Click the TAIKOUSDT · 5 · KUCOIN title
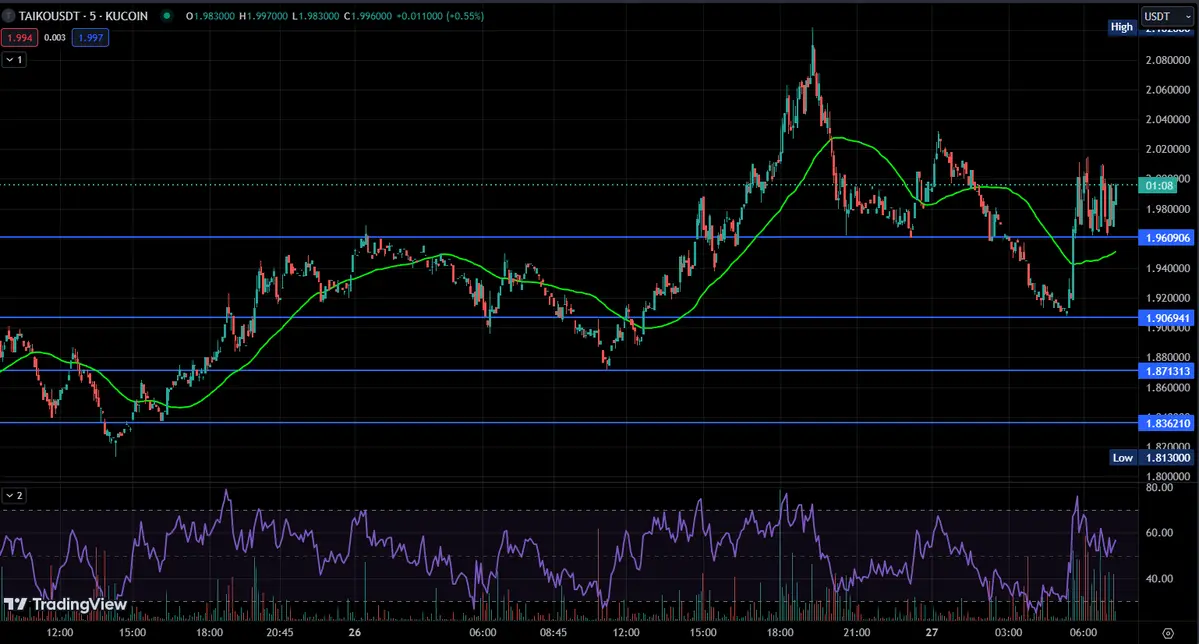This screenshot has height=644, width=1199. click(83, 15)
